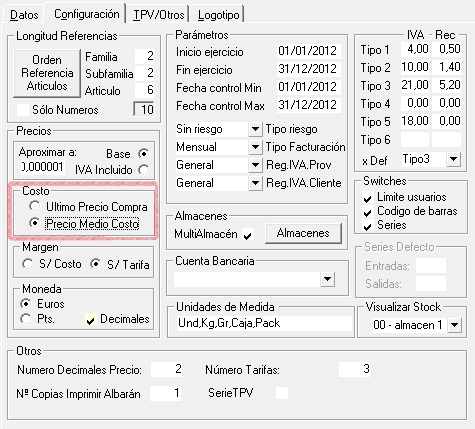Select S/ Costo margin option
This screenshot has height=429, width=475.
point(27,264)
